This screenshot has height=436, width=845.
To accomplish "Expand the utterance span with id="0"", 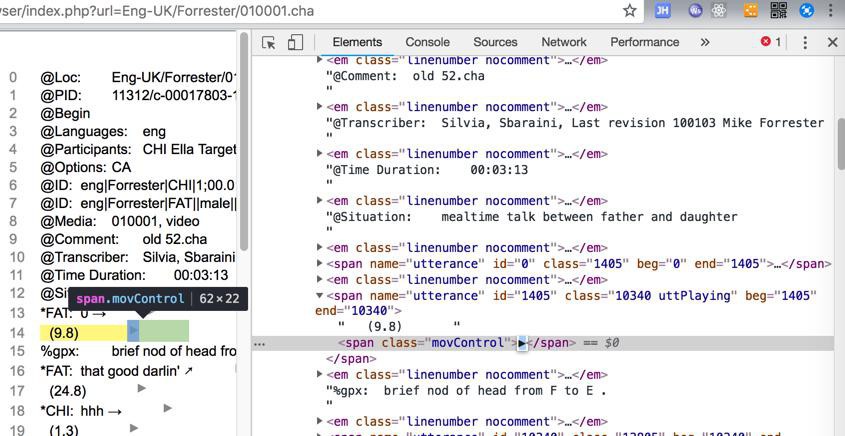I will (320, 264).
